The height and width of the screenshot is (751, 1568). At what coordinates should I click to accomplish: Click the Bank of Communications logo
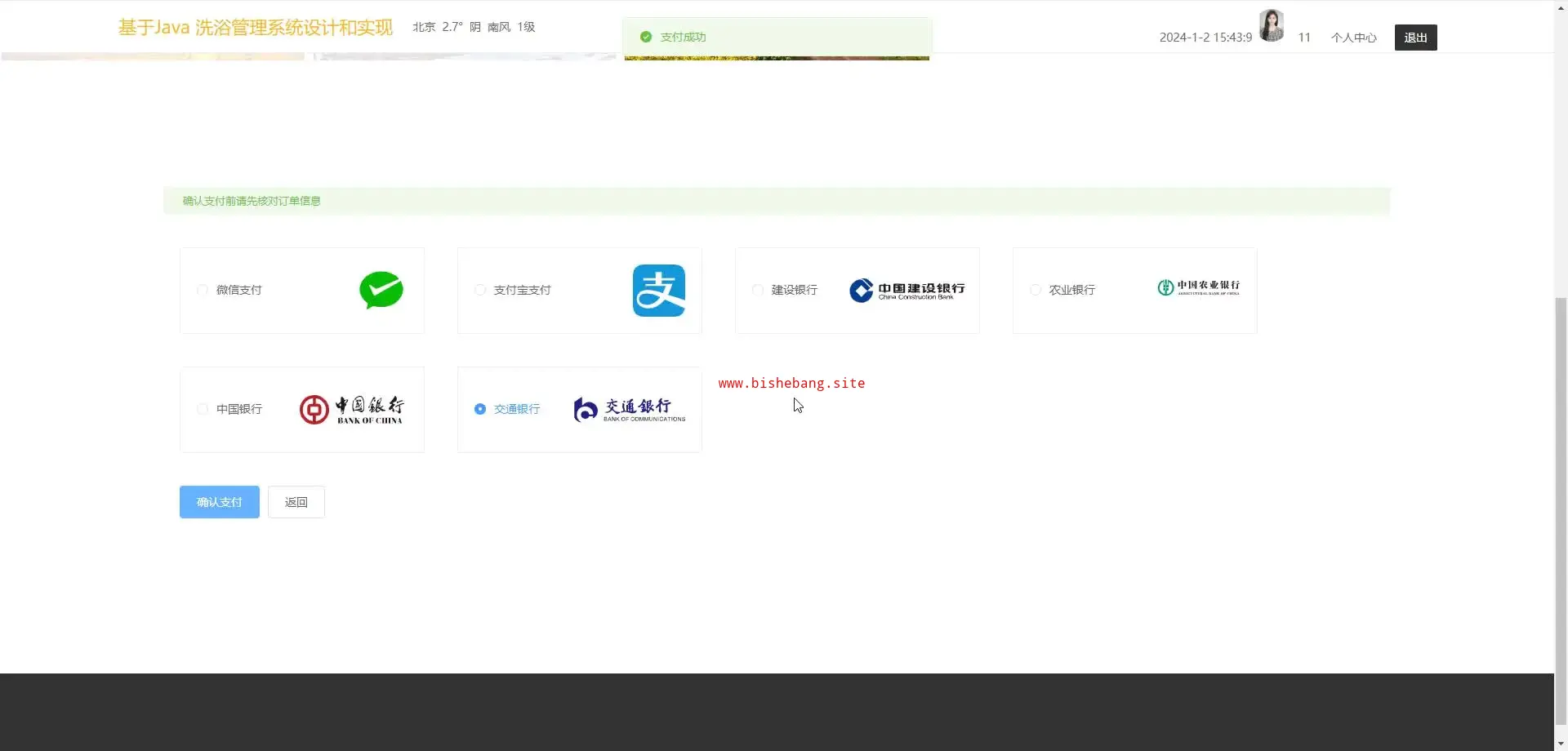630,410
